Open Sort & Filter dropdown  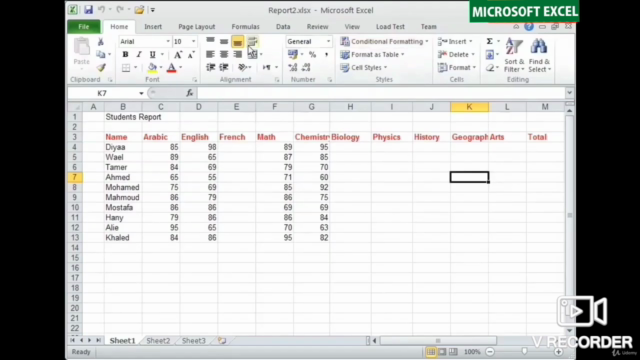point(514,55)
